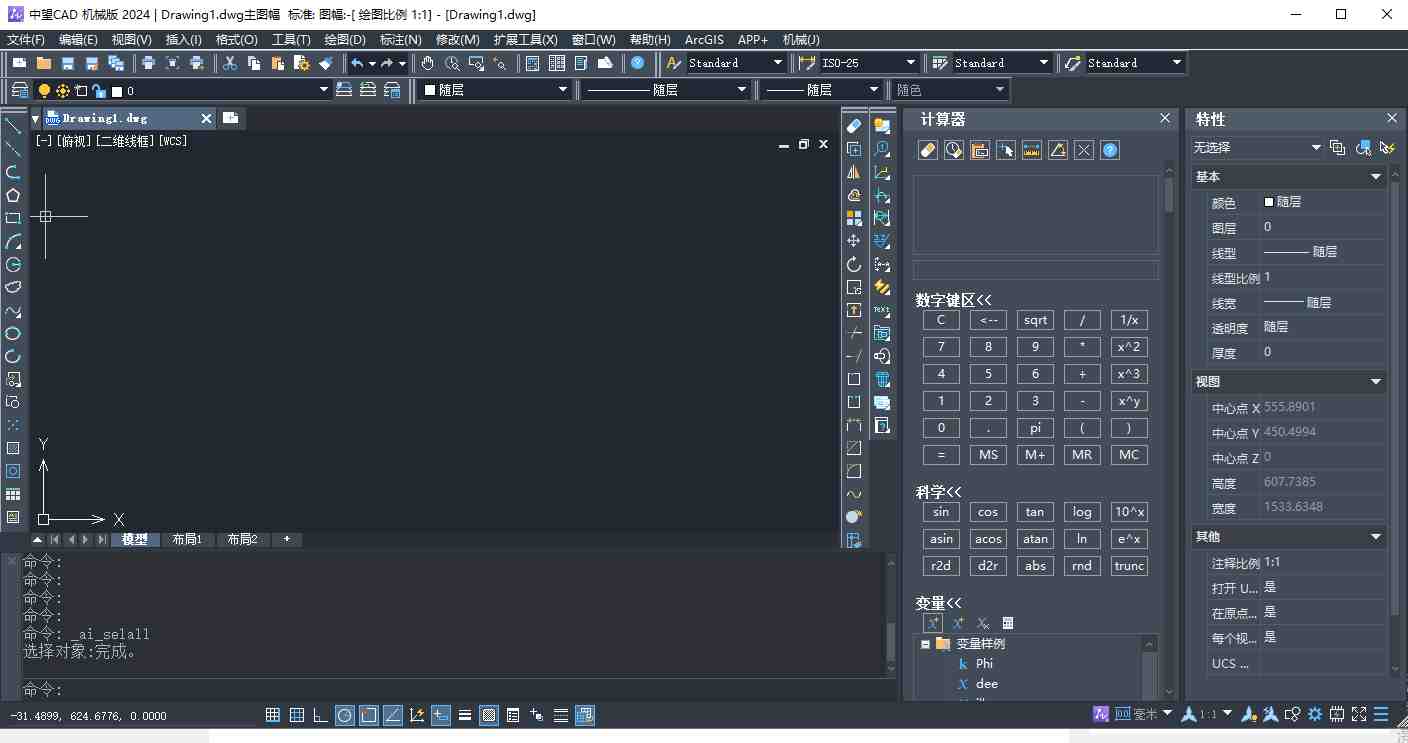Viewport: 1408px width, 743px height.
Task: Switch to the 布局1 layout tab
Action: 187,539
